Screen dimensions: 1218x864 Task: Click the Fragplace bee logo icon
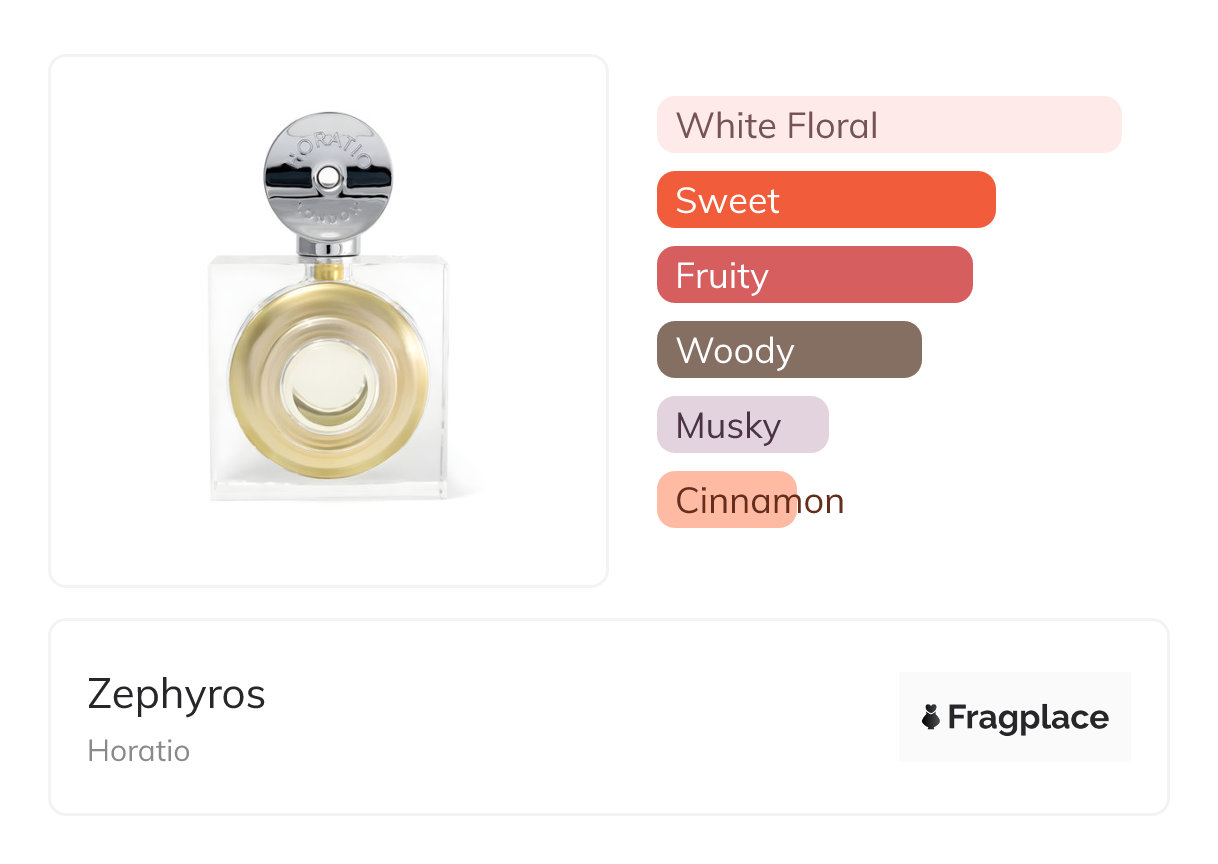tap(931, 717)
